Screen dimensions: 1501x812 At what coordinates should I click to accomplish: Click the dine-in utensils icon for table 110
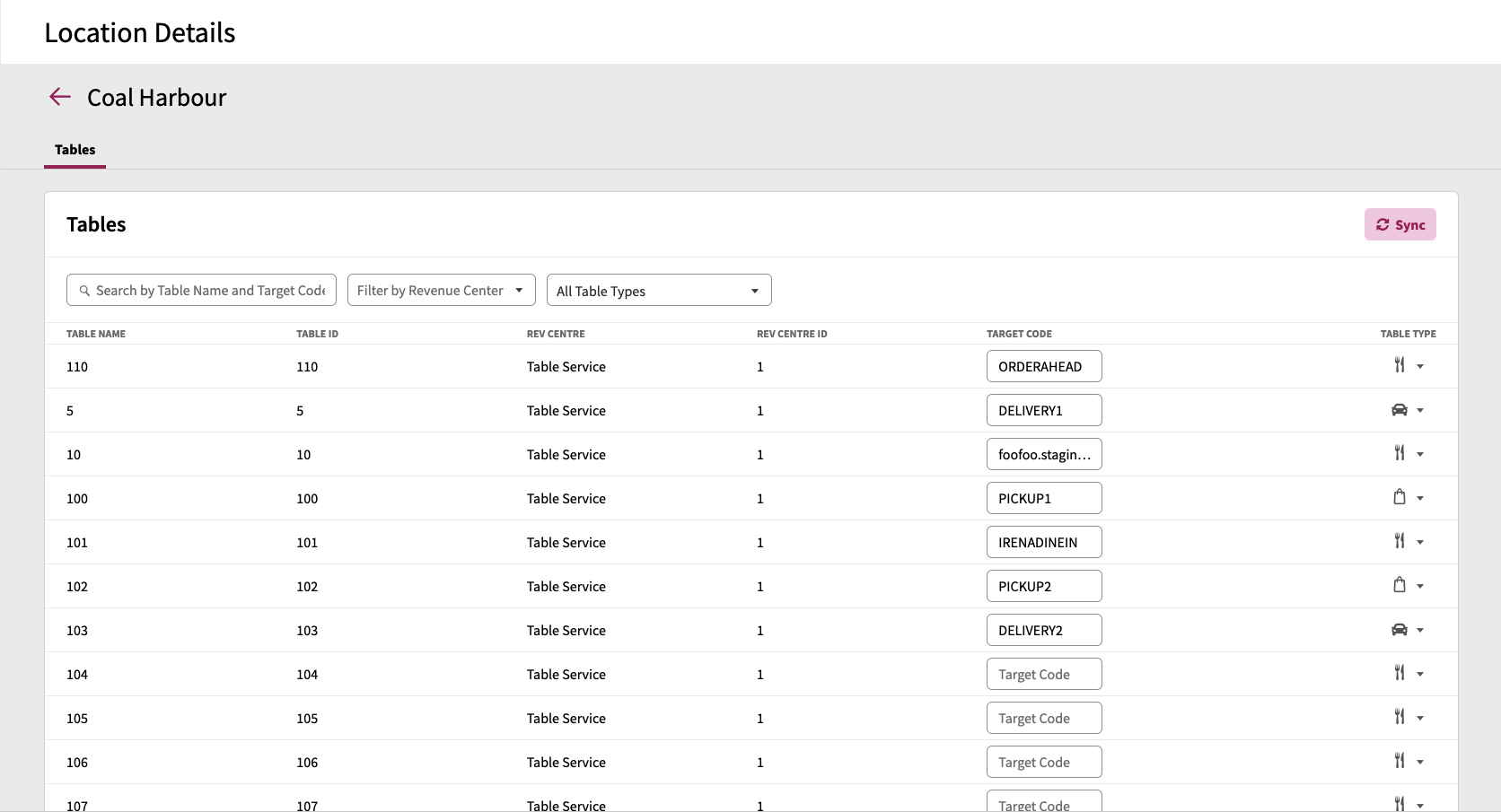[x=1399, y=365]
